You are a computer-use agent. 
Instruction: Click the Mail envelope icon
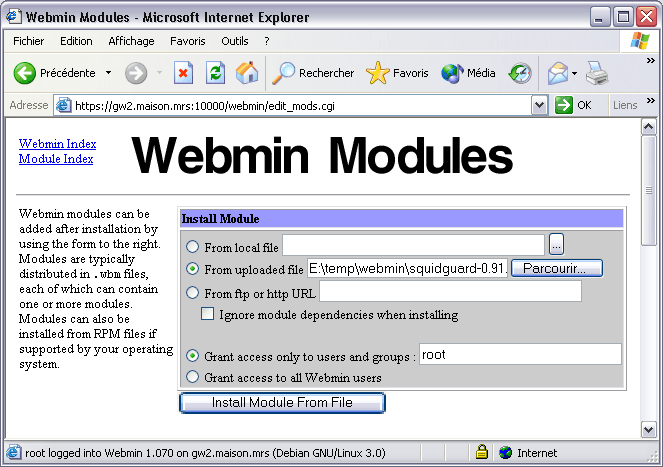click(x=558, y=73)
